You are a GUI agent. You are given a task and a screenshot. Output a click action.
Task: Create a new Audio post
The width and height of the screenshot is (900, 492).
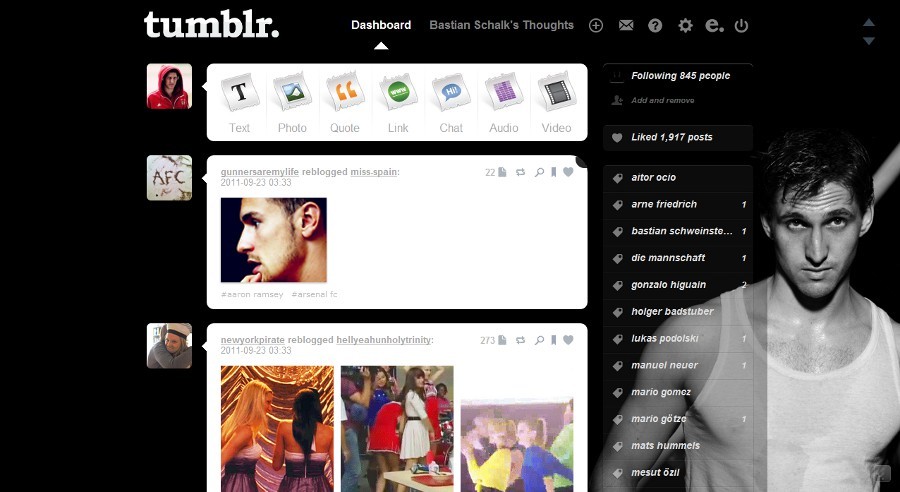click(504, 103)
